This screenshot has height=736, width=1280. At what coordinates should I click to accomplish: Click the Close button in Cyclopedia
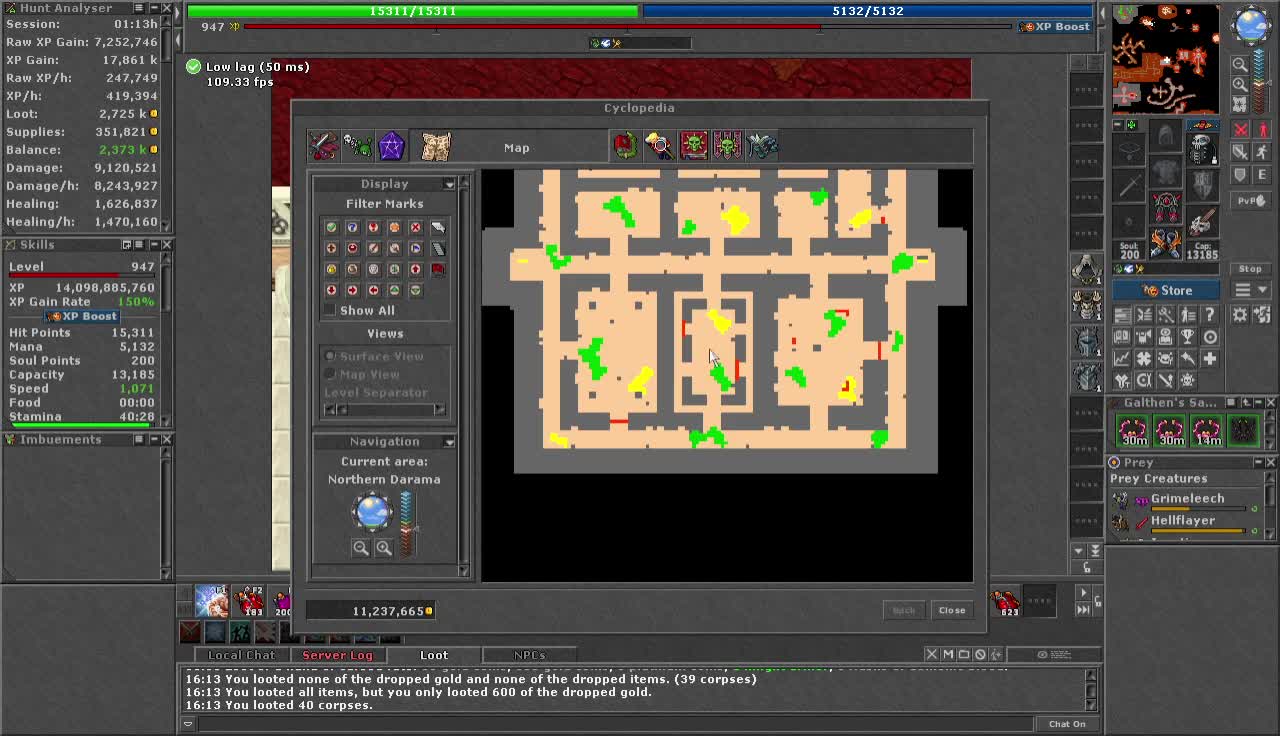pyautogui.click(x=952, y=610)
